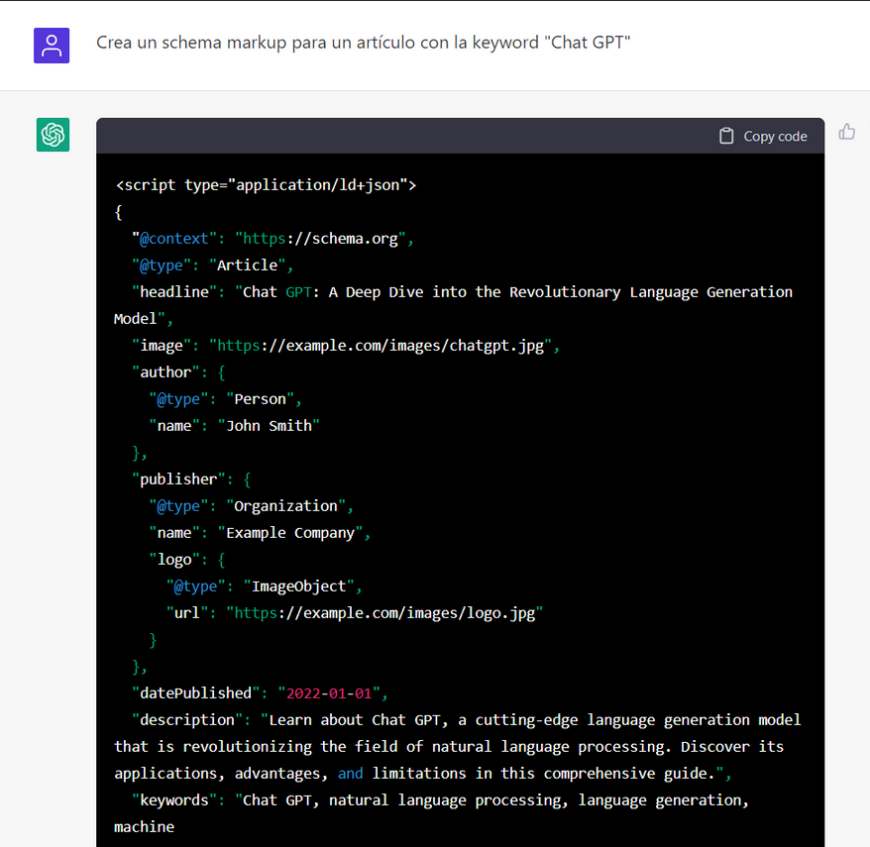Viewport: 870px width, 847px height.
Task: Click the description line starting Learn about
Action: pos(466,720)
